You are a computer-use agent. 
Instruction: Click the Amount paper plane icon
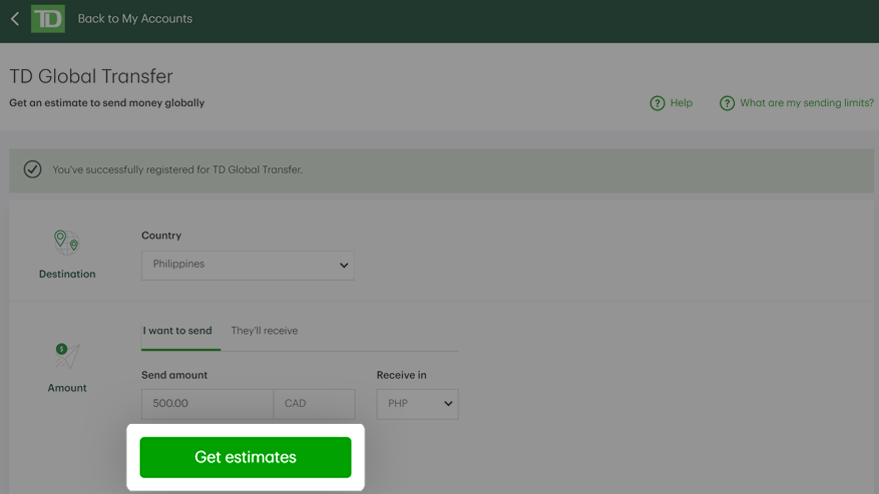click(67, 356)
